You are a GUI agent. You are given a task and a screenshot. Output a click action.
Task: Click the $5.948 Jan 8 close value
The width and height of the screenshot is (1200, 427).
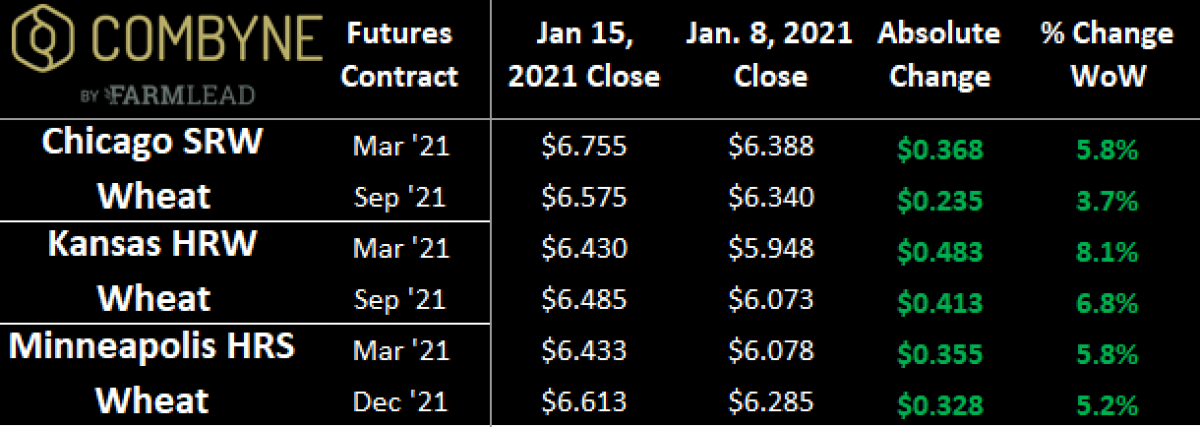click(x=771, y=248)
